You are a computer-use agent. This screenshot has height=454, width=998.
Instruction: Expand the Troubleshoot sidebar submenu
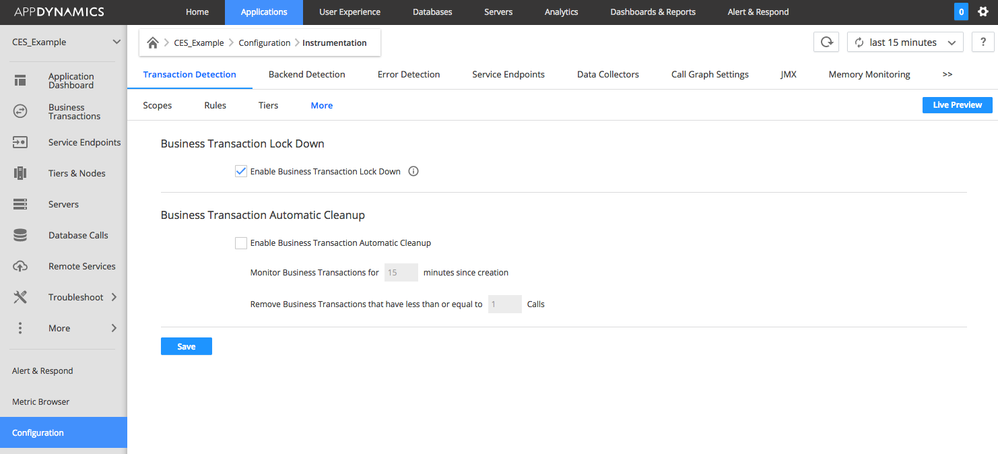(x=113, y=297)
